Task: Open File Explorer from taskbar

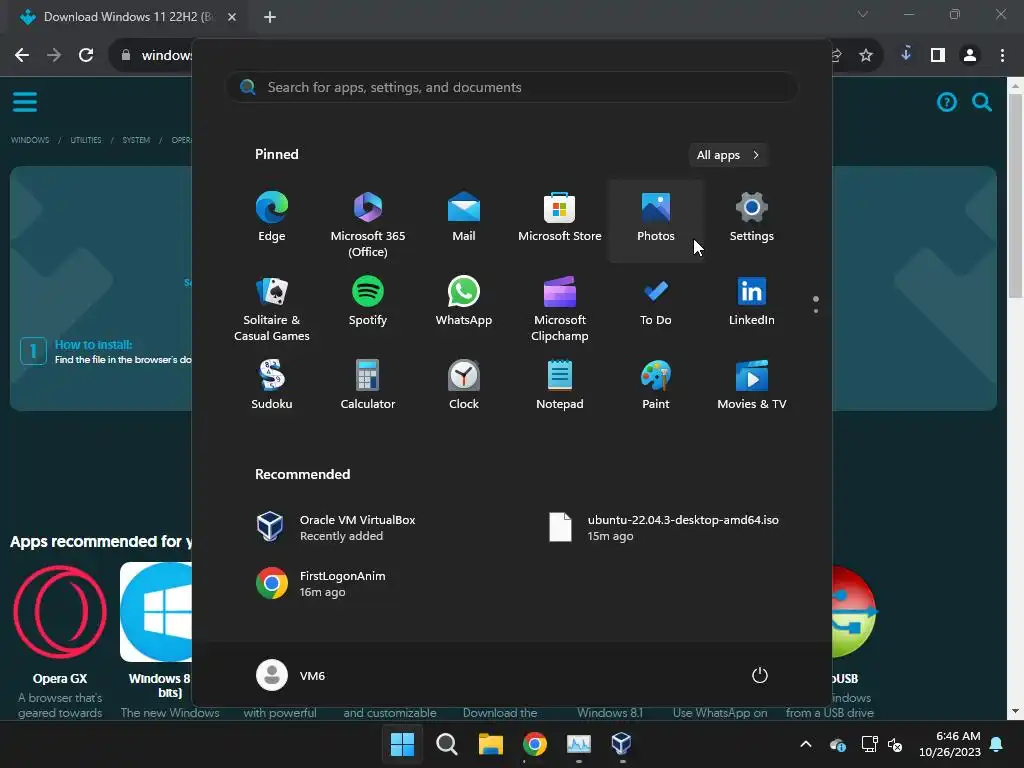Action: pos(490,744)
